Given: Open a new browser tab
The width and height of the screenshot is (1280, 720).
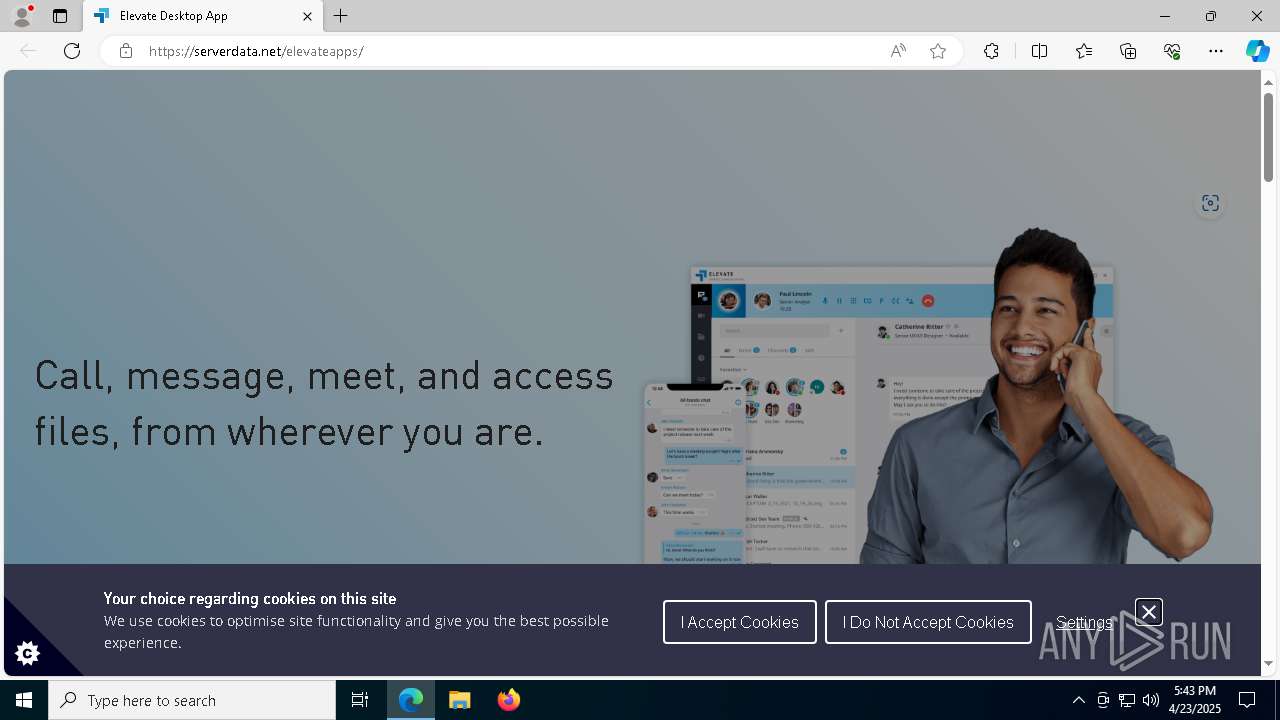Looking at the screenshot, I should [341, 16].
